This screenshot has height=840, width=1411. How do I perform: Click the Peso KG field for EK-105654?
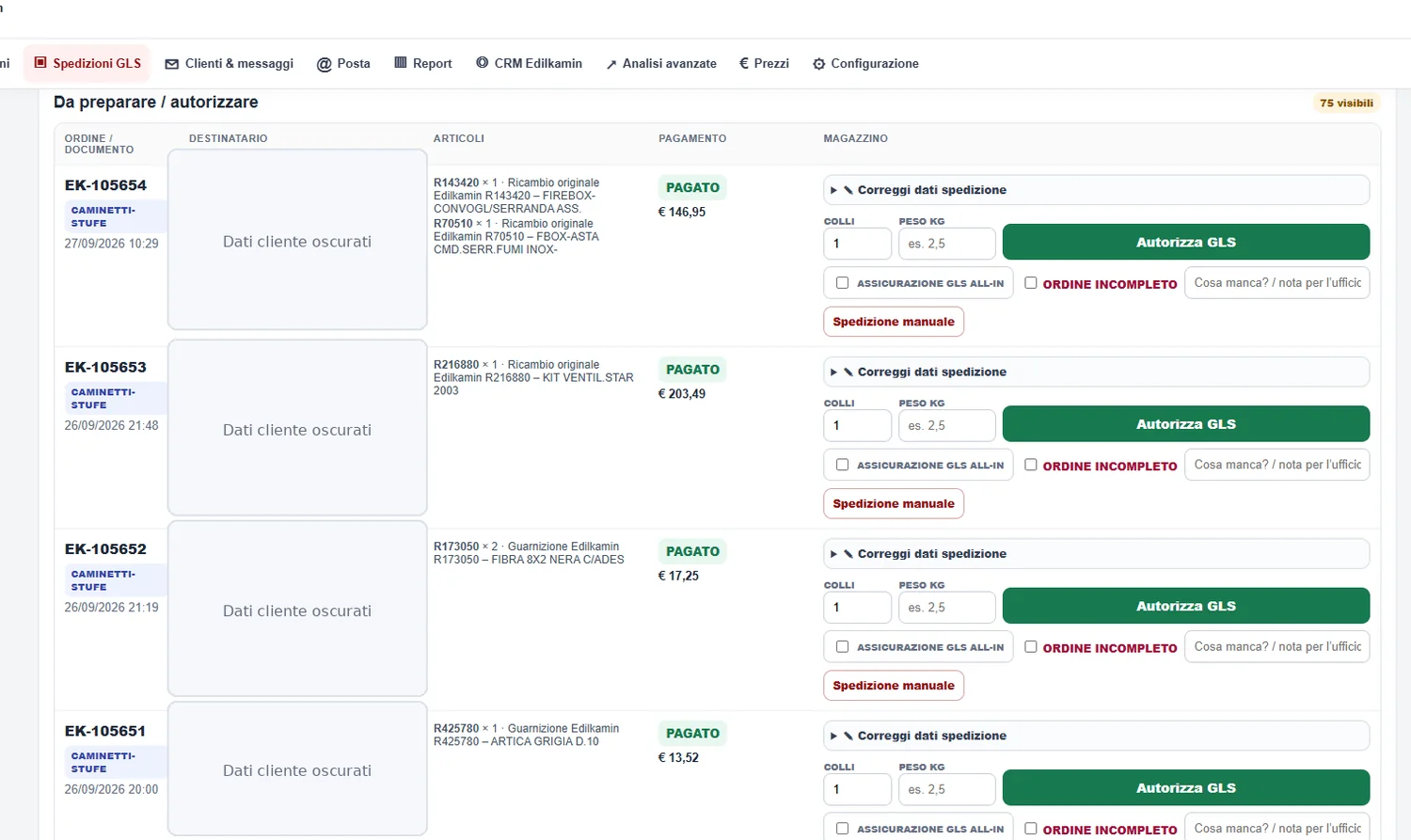click(x=947, y=244)
